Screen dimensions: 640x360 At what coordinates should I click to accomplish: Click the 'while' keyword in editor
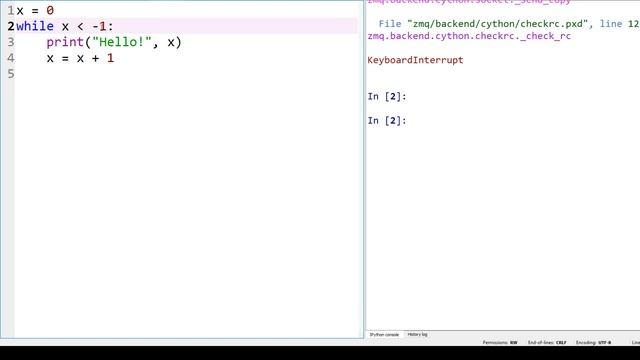click(35, 26)
